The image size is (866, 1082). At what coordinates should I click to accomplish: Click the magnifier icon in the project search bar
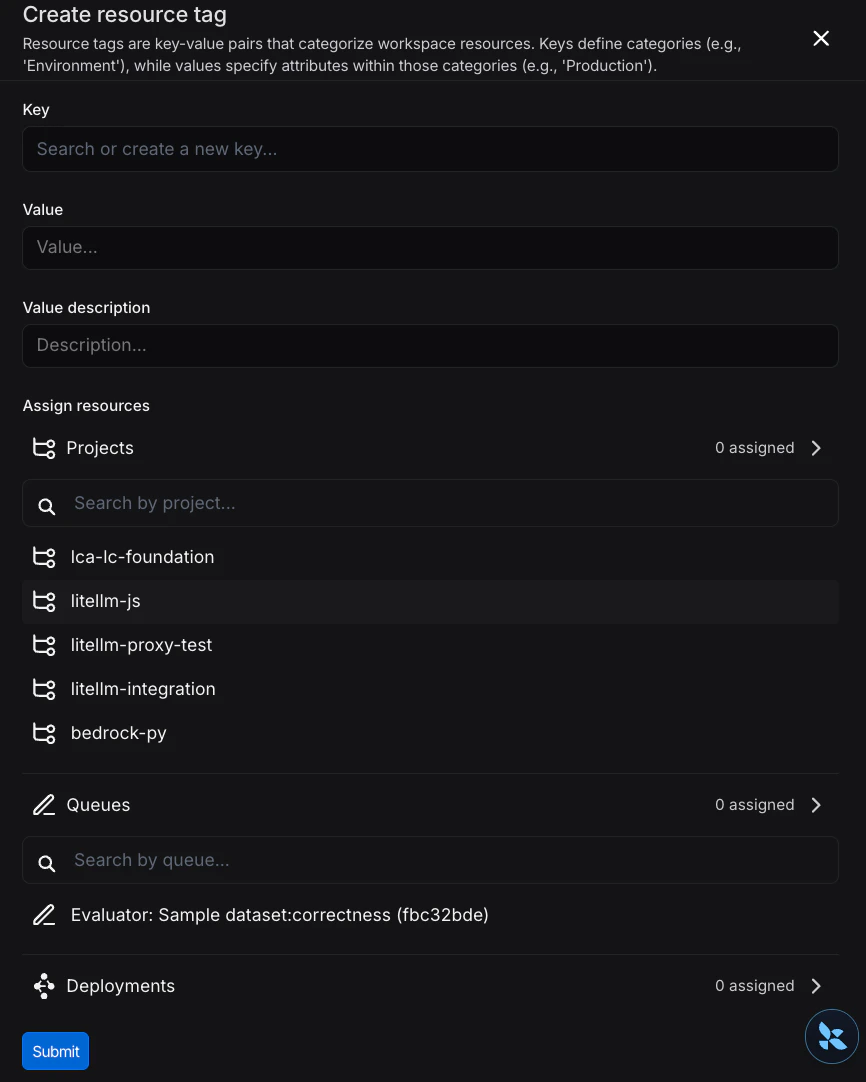point(46,506)
